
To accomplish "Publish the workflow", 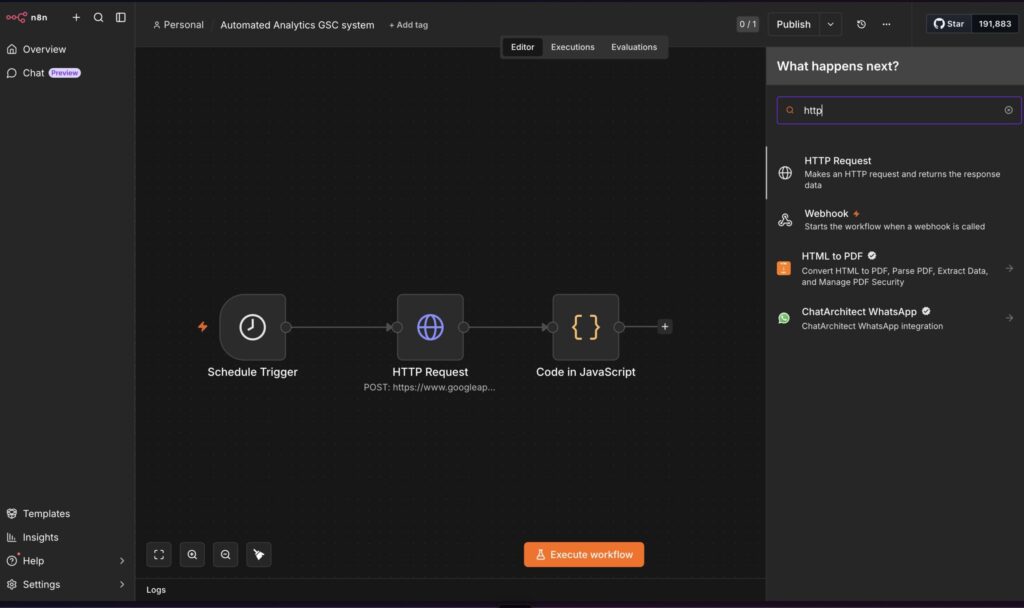I will [x=793, y=24].
